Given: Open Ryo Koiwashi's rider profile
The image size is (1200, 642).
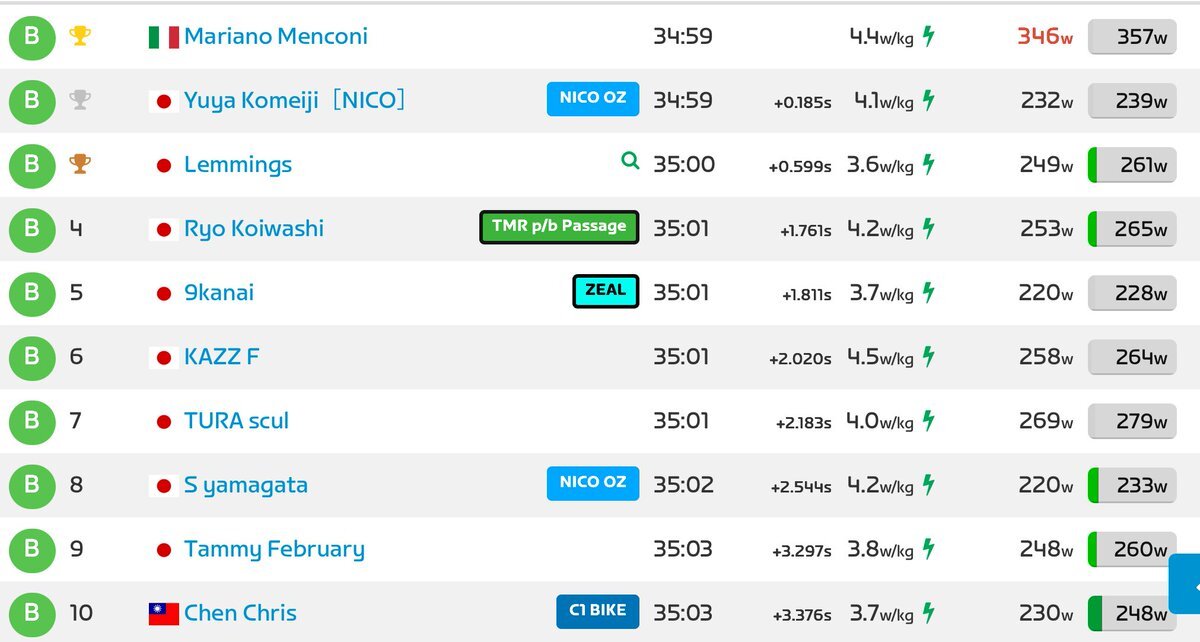Looking at the screenshot, I should pyautogui.click(x=254, y=229).
